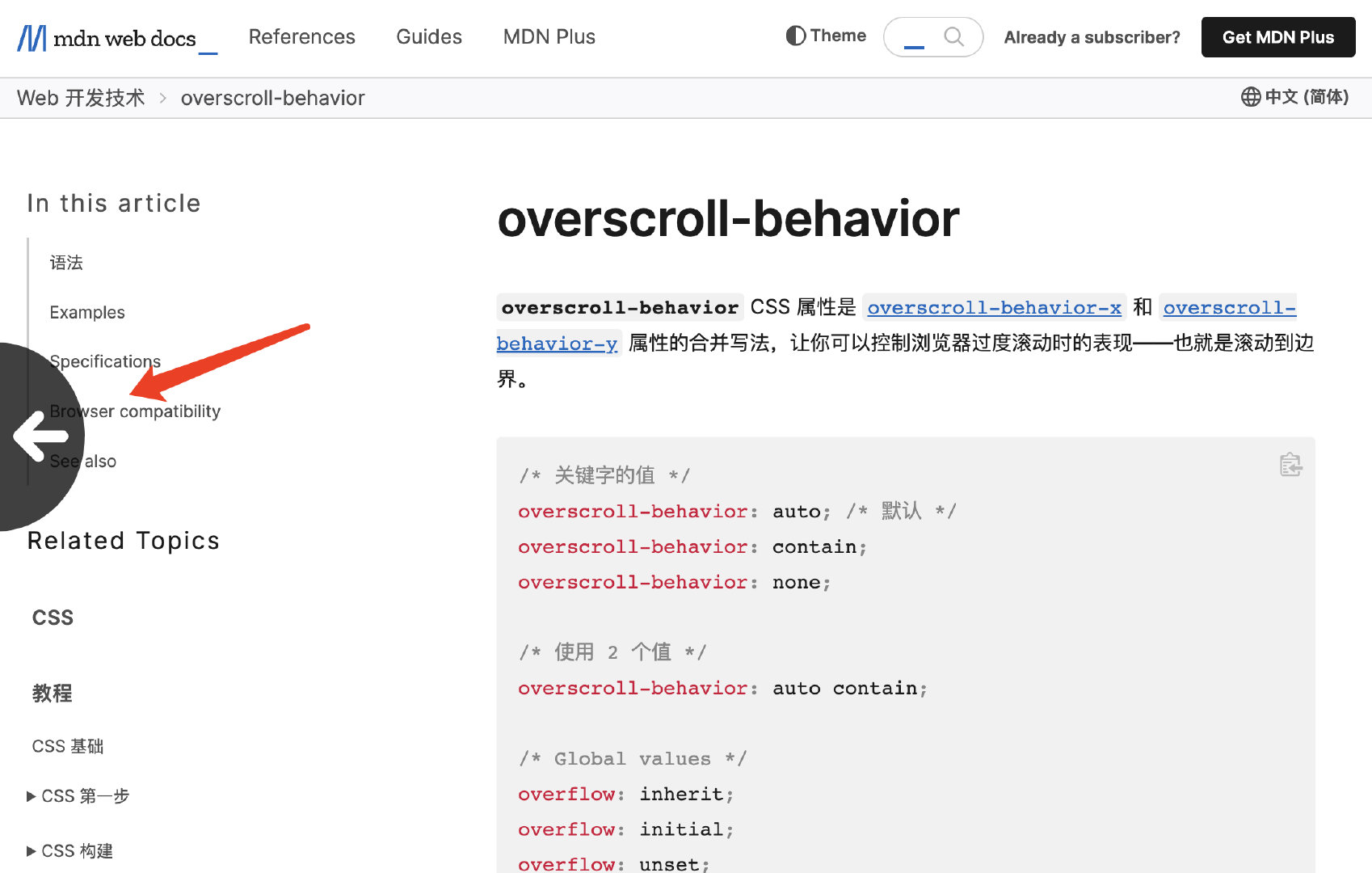1372x873 pixels.
Task: Click the 'overscroll-behavior: auto contain;' code line
Action: click(x=723, y=689)
